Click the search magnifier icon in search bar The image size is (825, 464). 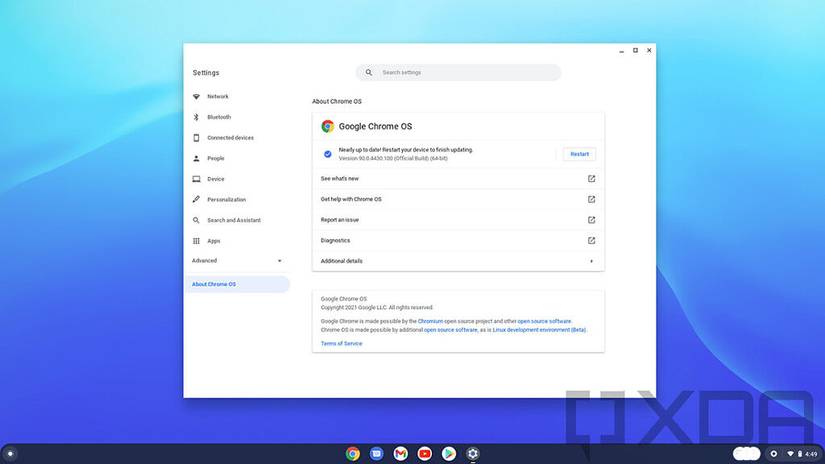click(x=369, y=73)
